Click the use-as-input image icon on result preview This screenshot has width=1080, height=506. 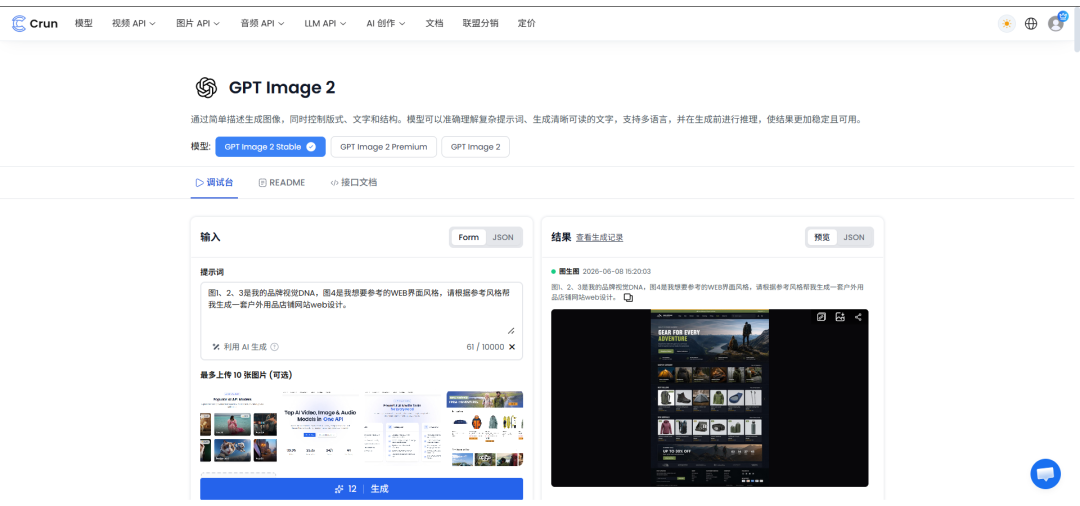click(x=840, y=317)
